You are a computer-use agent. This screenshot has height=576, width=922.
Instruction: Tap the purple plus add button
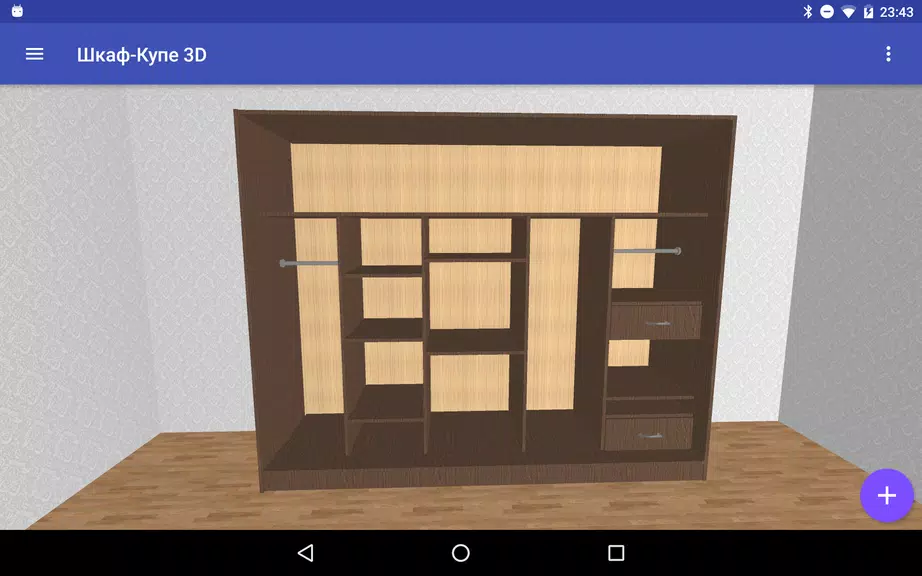(x=887, y=495)
